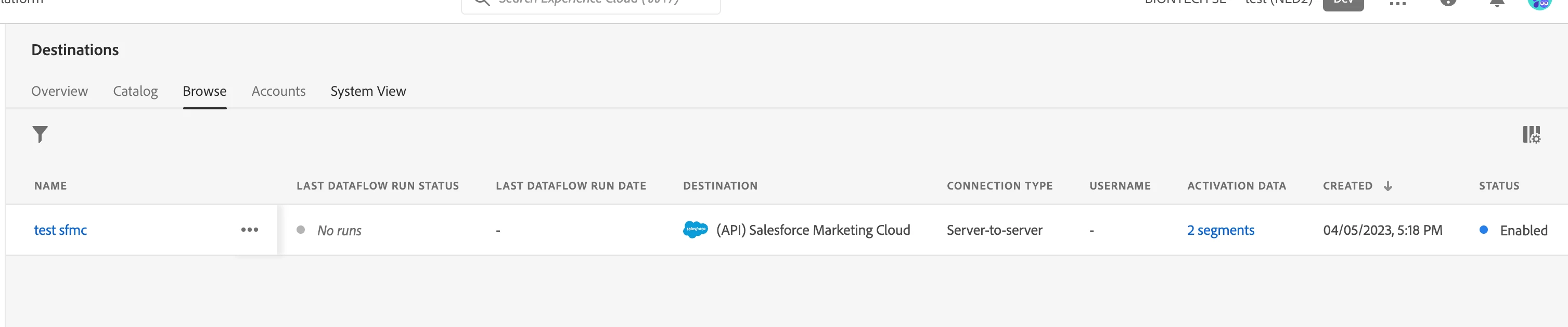Open the app switcher grid icon
Viewport: 1568px width, 327px height.
coord(1397,3)
